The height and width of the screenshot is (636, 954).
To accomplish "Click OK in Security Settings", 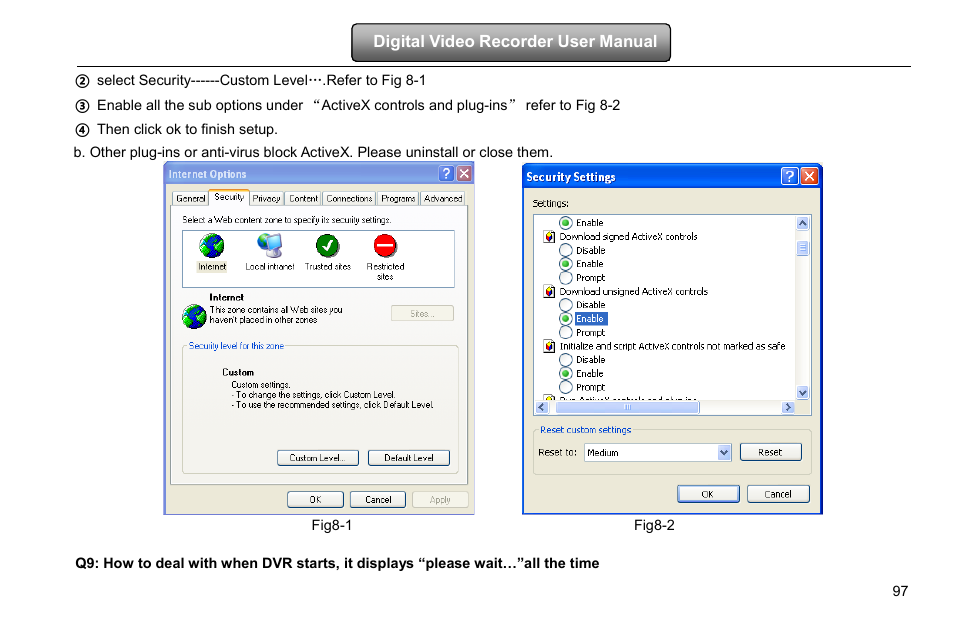I will click(x=708, y=494).
